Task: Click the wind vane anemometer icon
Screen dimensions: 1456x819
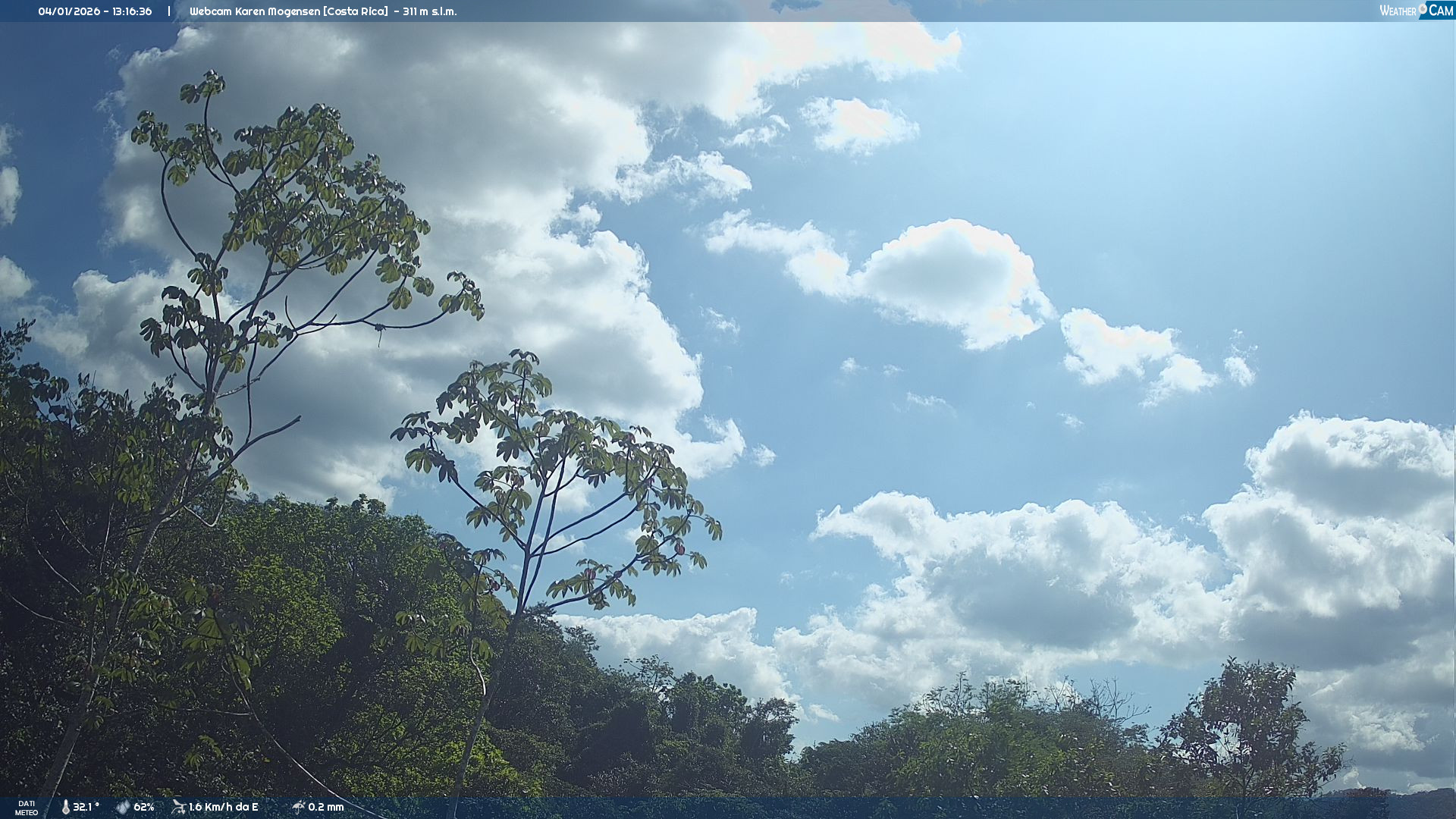Action: point(178,807)
